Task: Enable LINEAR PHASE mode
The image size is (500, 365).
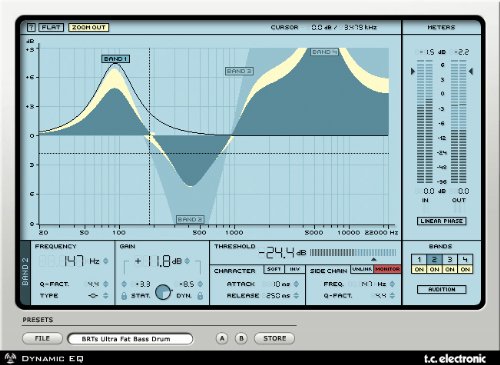Action: click(x=441, y=221)
